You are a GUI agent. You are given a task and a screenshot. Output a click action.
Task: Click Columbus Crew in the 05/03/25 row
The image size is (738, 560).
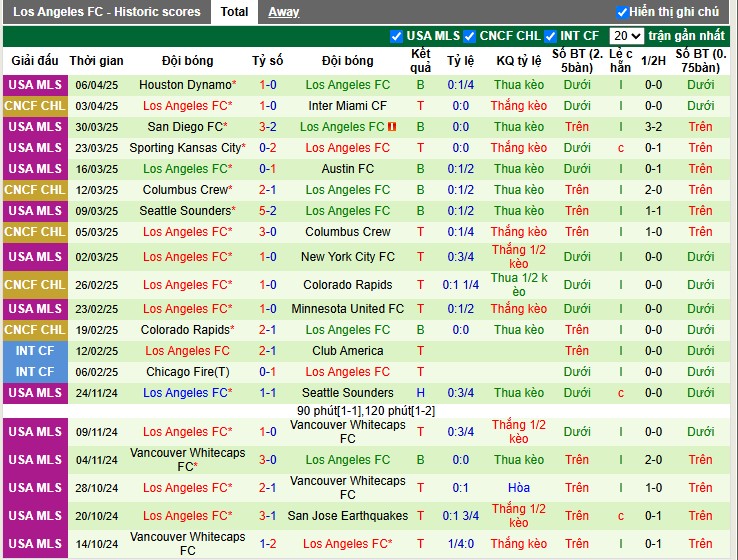click(347, 232)
